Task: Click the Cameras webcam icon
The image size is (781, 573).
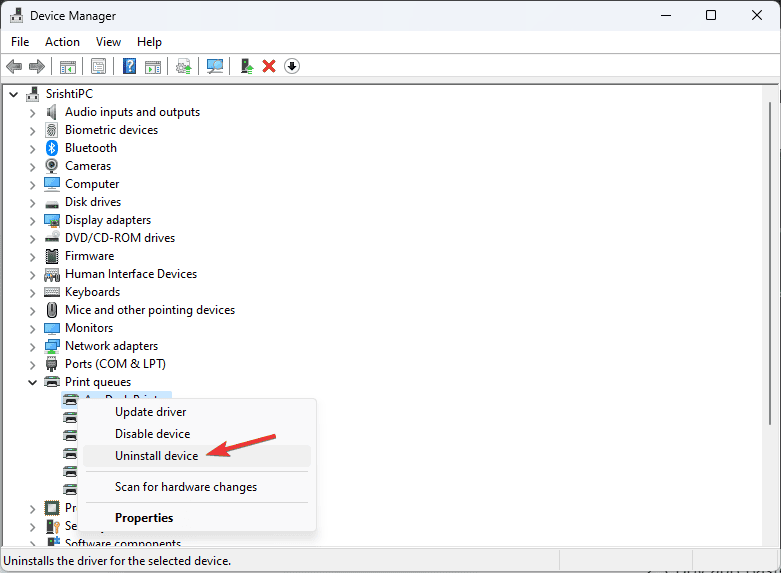Action: 52,166
